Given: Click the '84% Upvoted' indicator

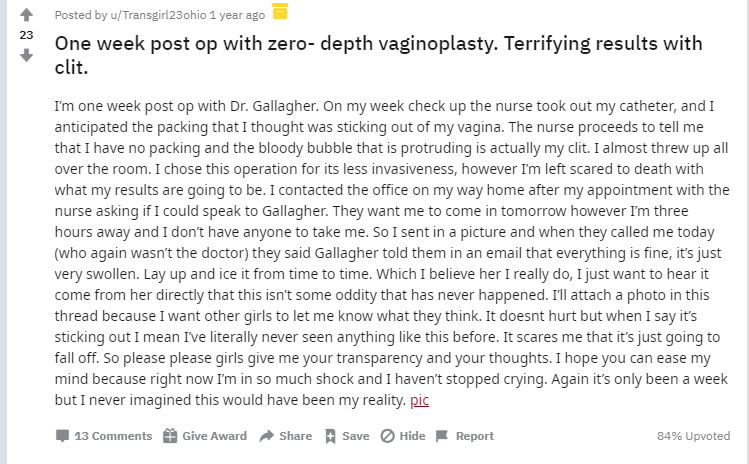Looking at the screenshot, I should 691,436.
